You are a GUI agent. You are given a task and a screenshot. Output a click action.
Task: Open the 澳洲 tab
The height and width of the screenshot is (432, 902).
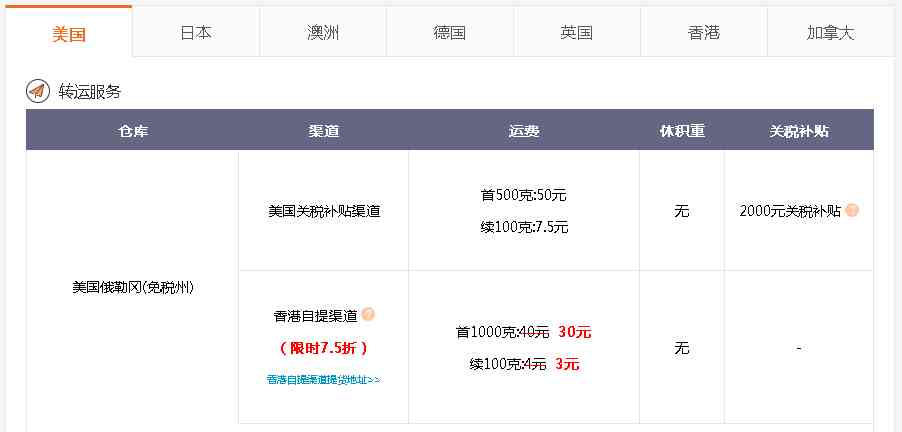pyautogui.click(x=323, y=33)
